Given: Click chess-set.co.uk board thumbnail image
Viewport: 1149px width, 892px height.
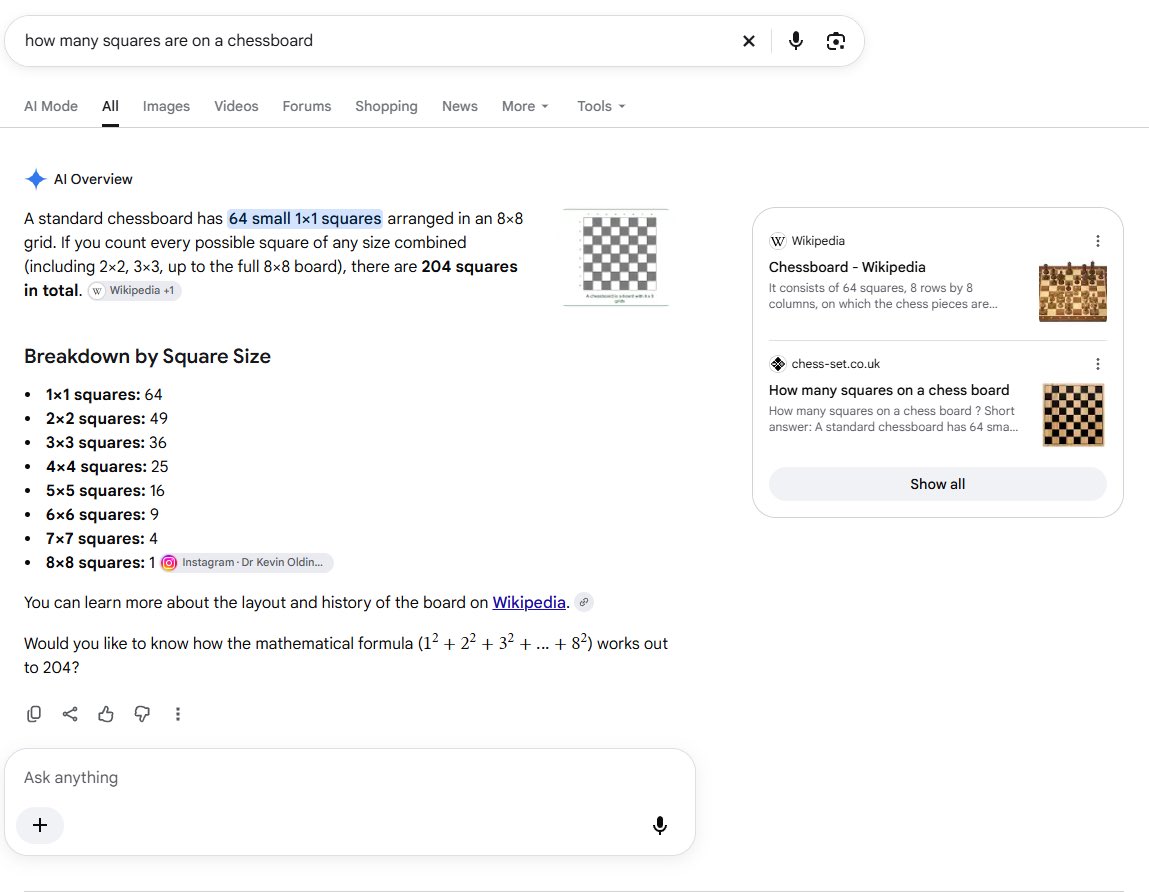Looking at the screenshot, I should (1073, 415).
